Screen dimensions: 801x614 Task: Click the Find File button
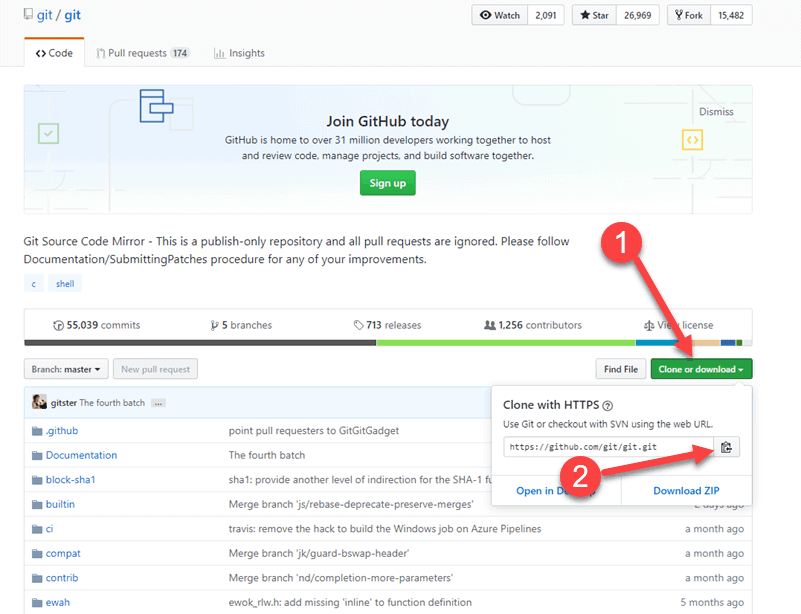point(621,369)
